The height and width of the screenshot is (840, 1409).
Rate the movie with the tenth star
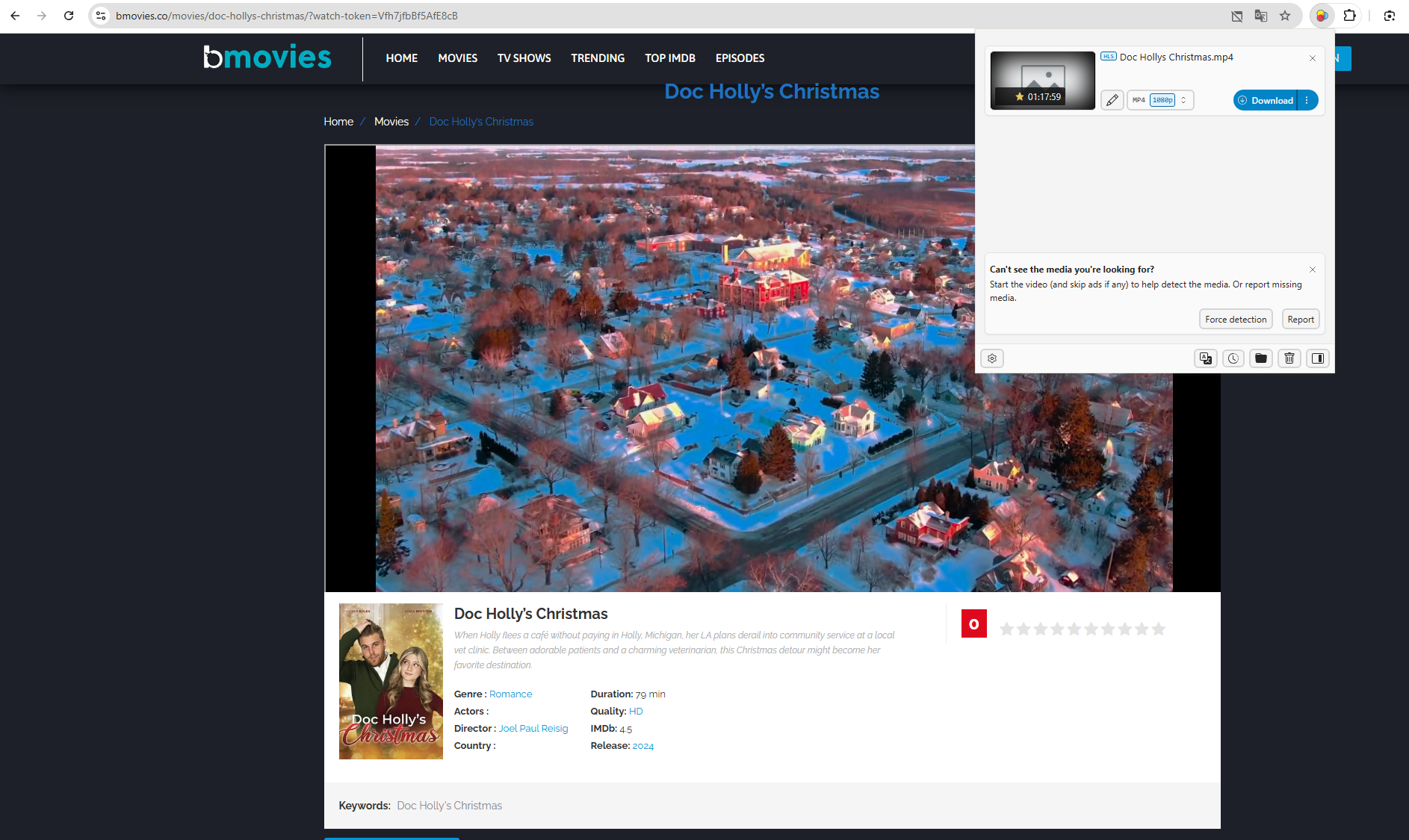pyautogui.click(x=1159, y=629)
